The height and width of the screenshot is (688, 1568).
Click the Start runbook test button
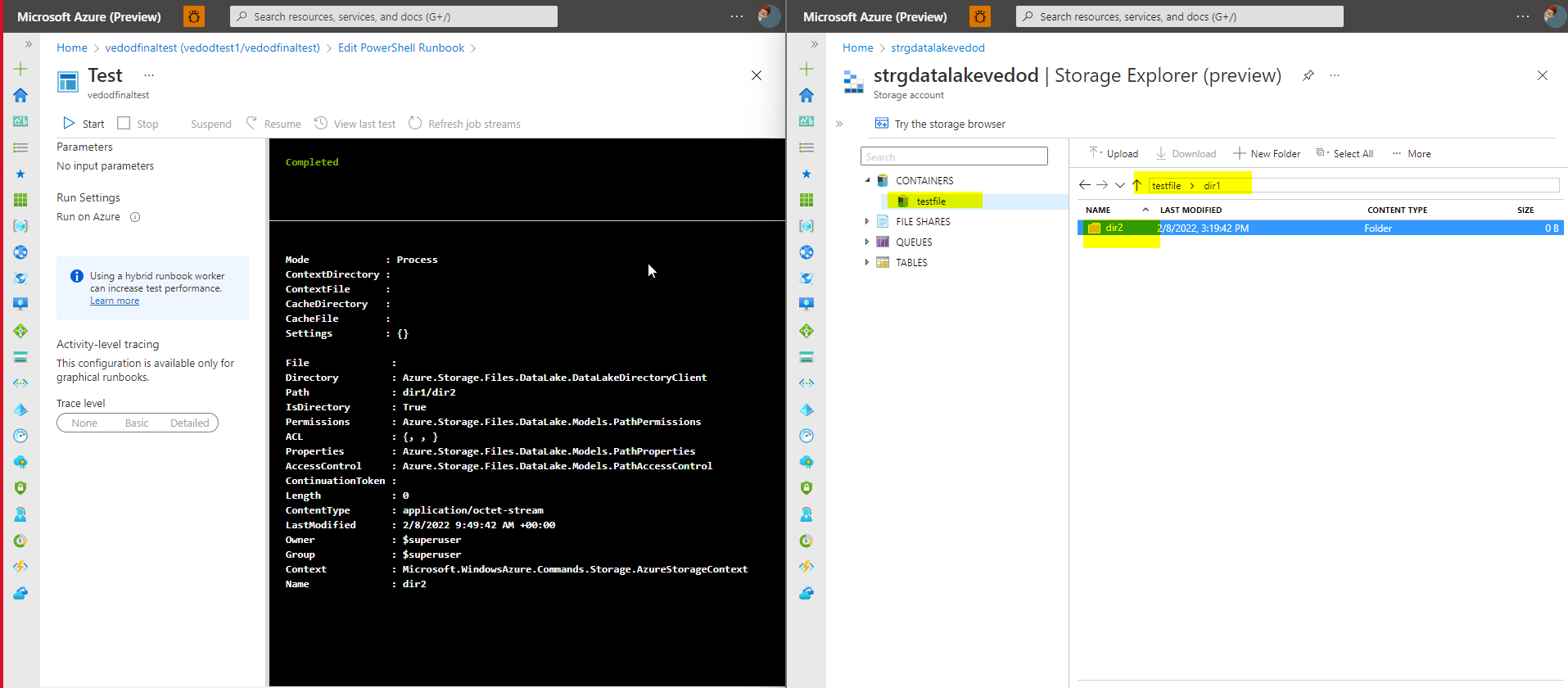coord(84,124)
